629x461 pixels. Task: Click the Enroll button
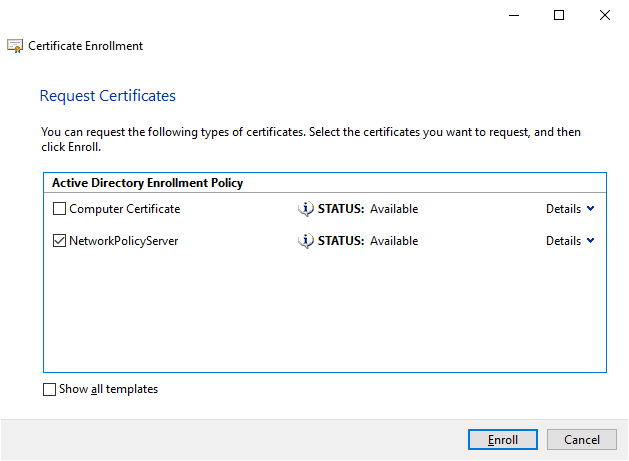[x=503, y=440]
